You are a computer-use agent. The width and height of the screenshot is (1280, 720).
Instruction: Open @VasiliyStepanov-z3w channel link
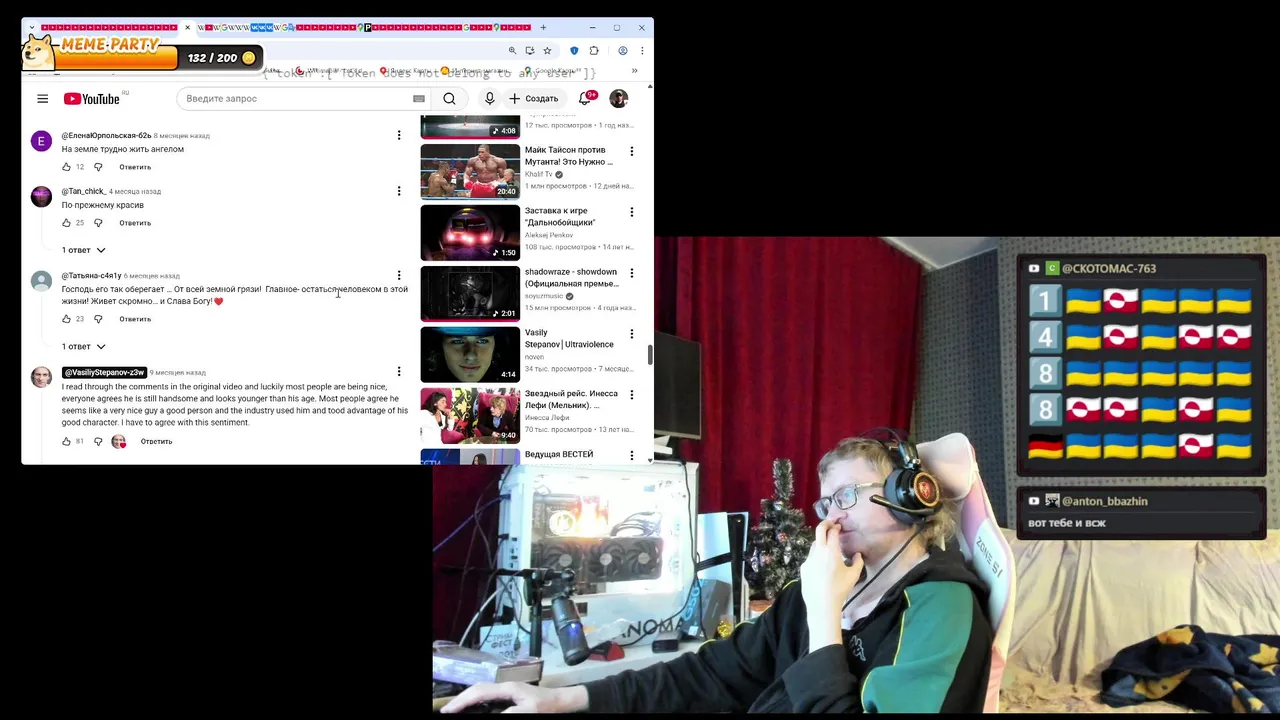[104, 372]
